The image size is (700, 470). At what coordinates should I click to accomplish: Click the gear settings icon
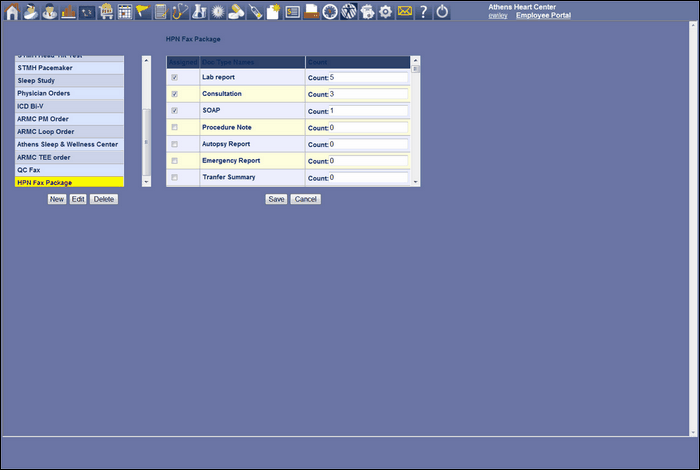pos(385,11)
